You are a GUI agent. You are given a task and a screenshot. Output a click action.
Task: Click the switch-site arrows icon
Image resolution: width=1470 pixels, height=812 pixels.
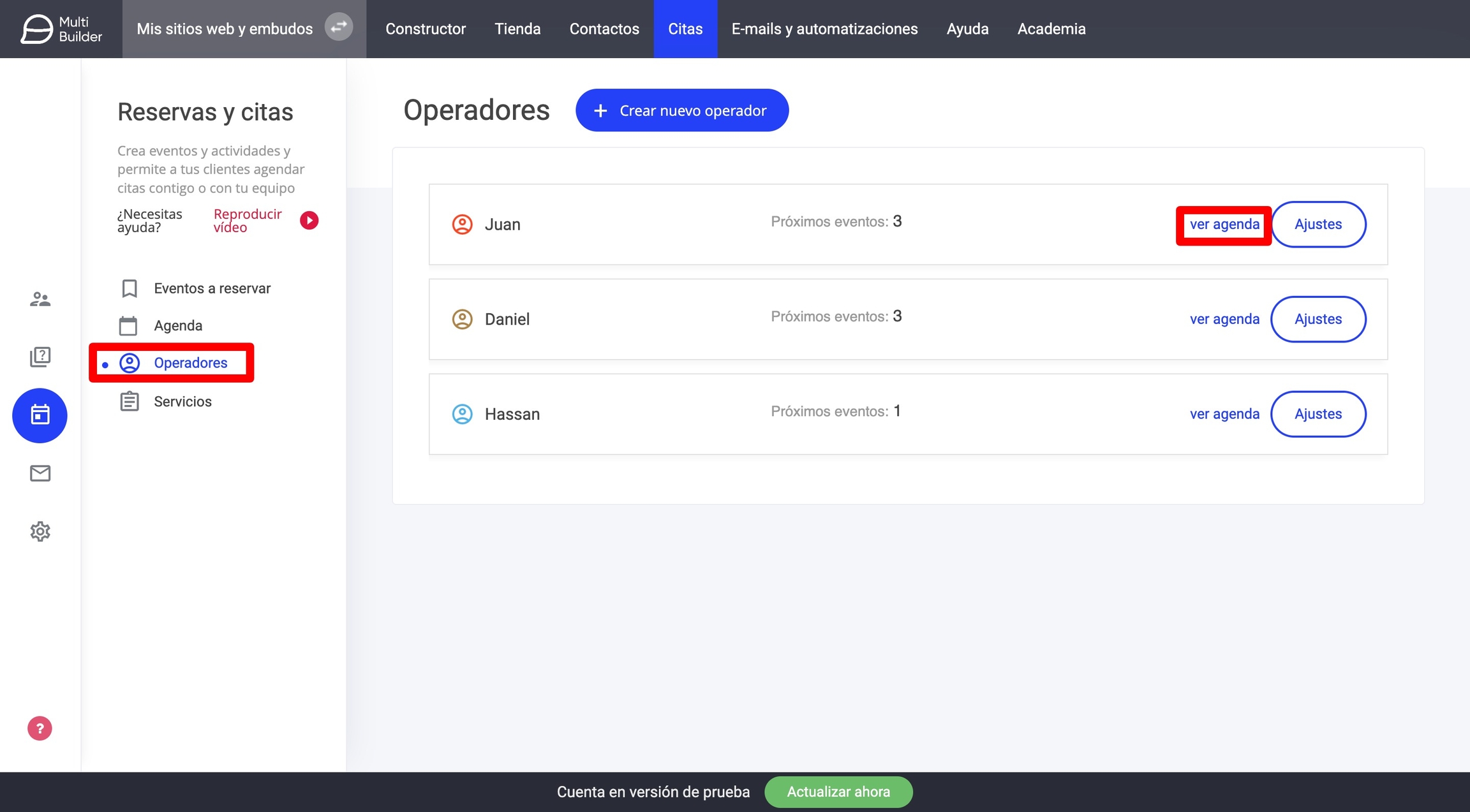(x=339, y=27)
